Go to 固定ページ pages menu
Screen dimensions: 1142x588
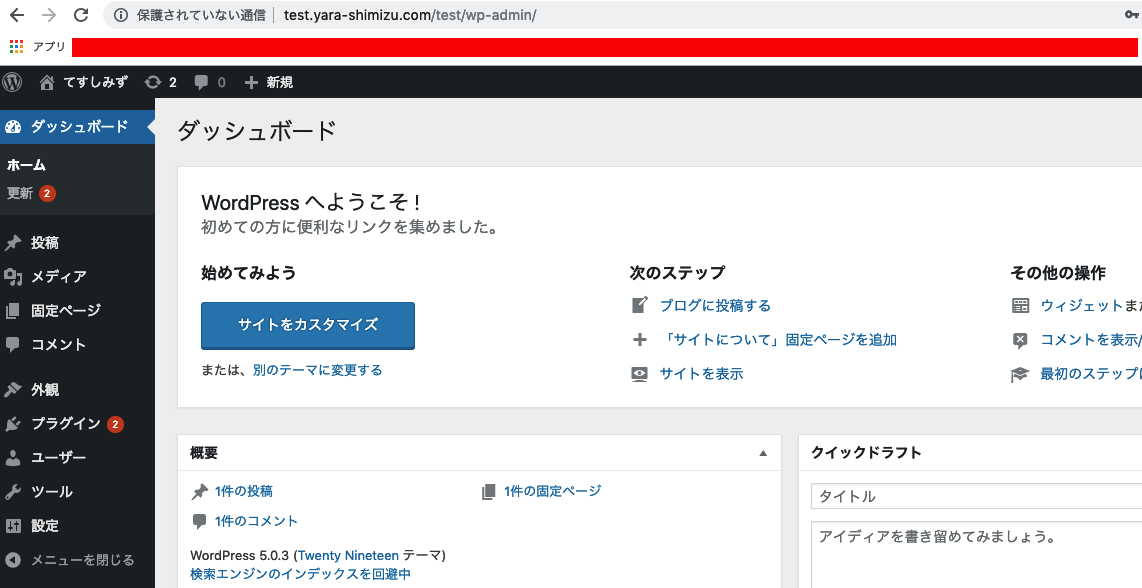click(65, 311)
